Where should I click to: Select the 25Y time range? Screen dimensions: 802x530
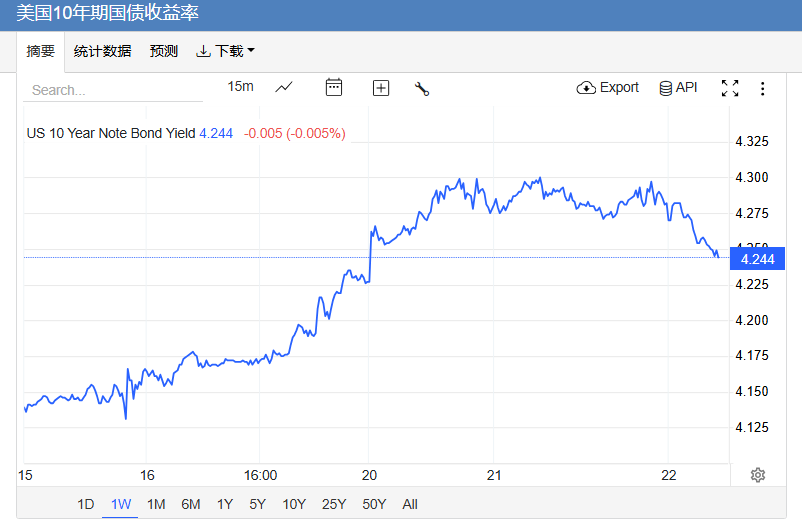point(334,504)
